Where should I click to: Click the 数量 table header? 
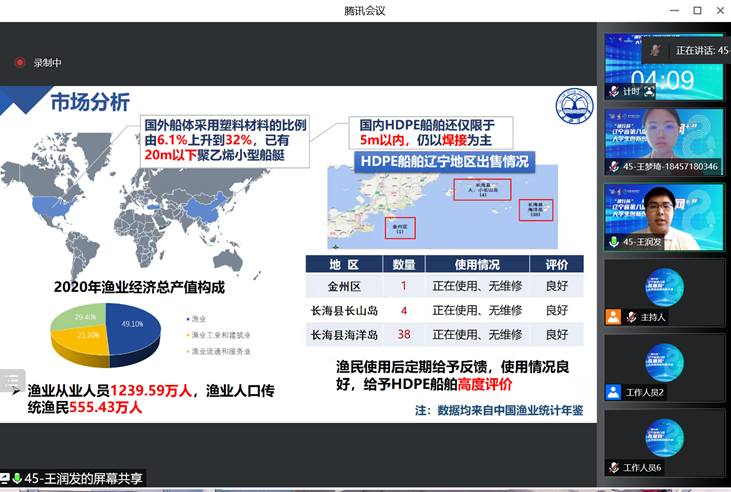click(404, 264)
